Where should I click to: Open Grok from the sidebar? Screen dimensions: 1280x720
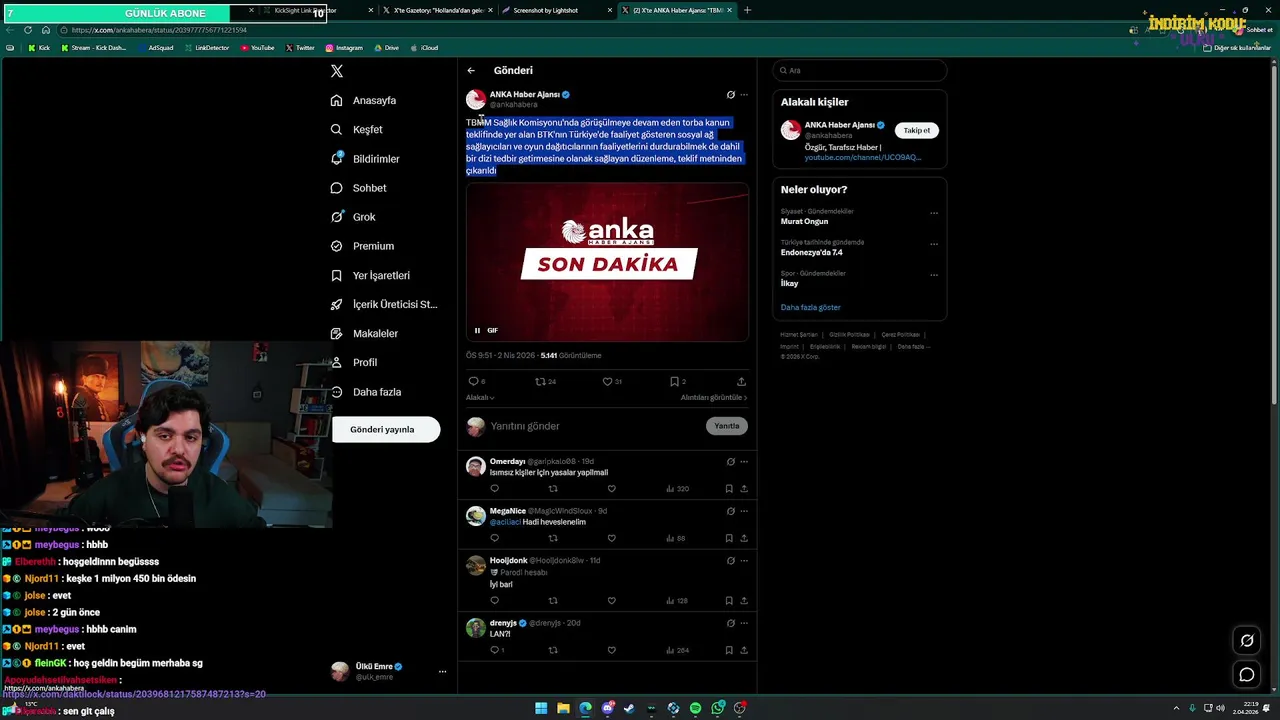click(353, 217)
